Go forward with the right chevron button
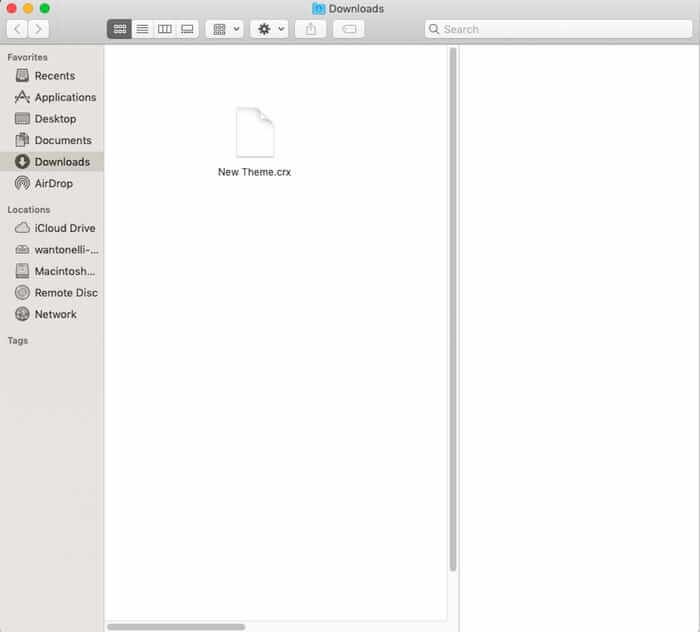The width and height of the screenshot is (700, 632). (38, 29)
